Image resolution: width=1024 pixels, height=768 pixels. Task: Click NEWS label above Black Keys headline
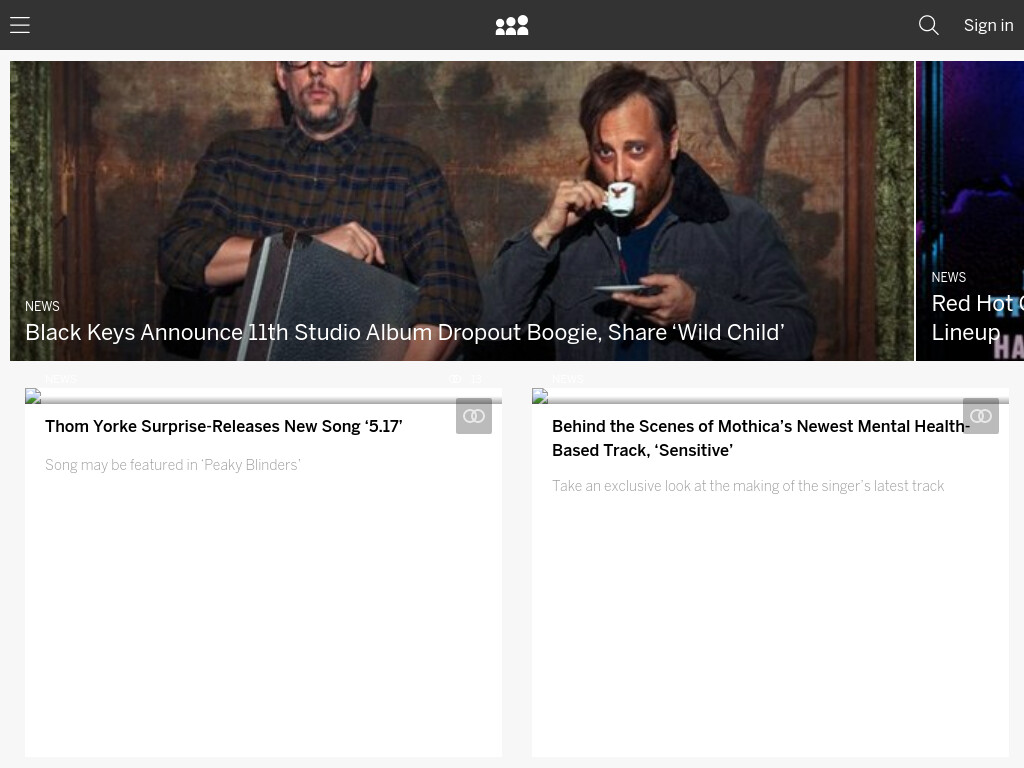click(42, 306)
